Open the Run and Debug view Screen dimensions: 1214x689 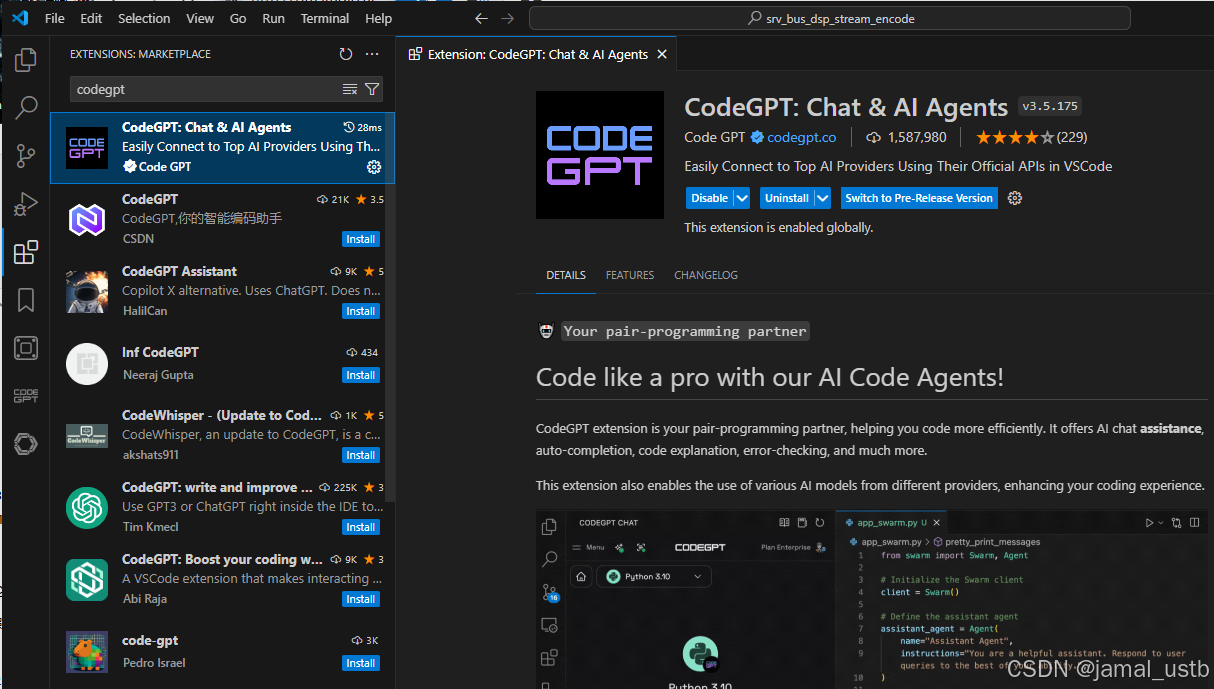(26, 204)
